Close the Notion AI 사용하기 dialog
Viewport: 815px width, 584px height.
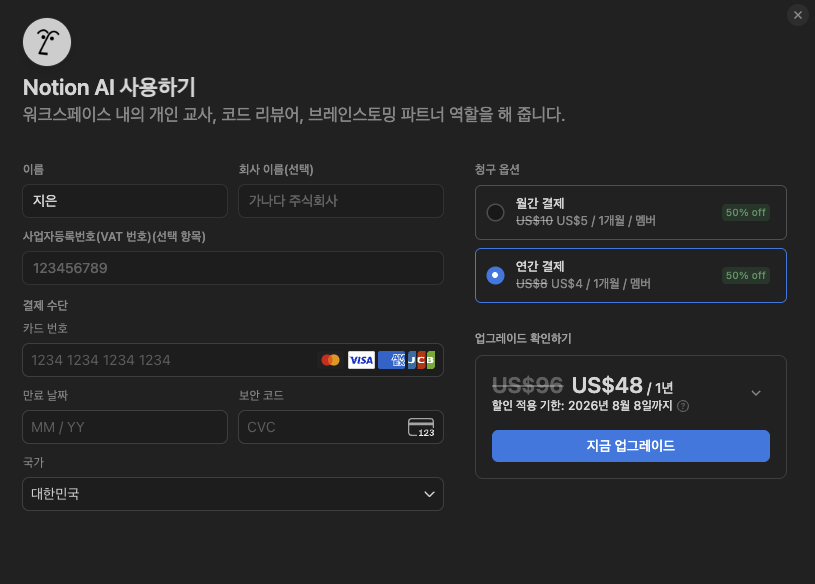click(797, 14)
